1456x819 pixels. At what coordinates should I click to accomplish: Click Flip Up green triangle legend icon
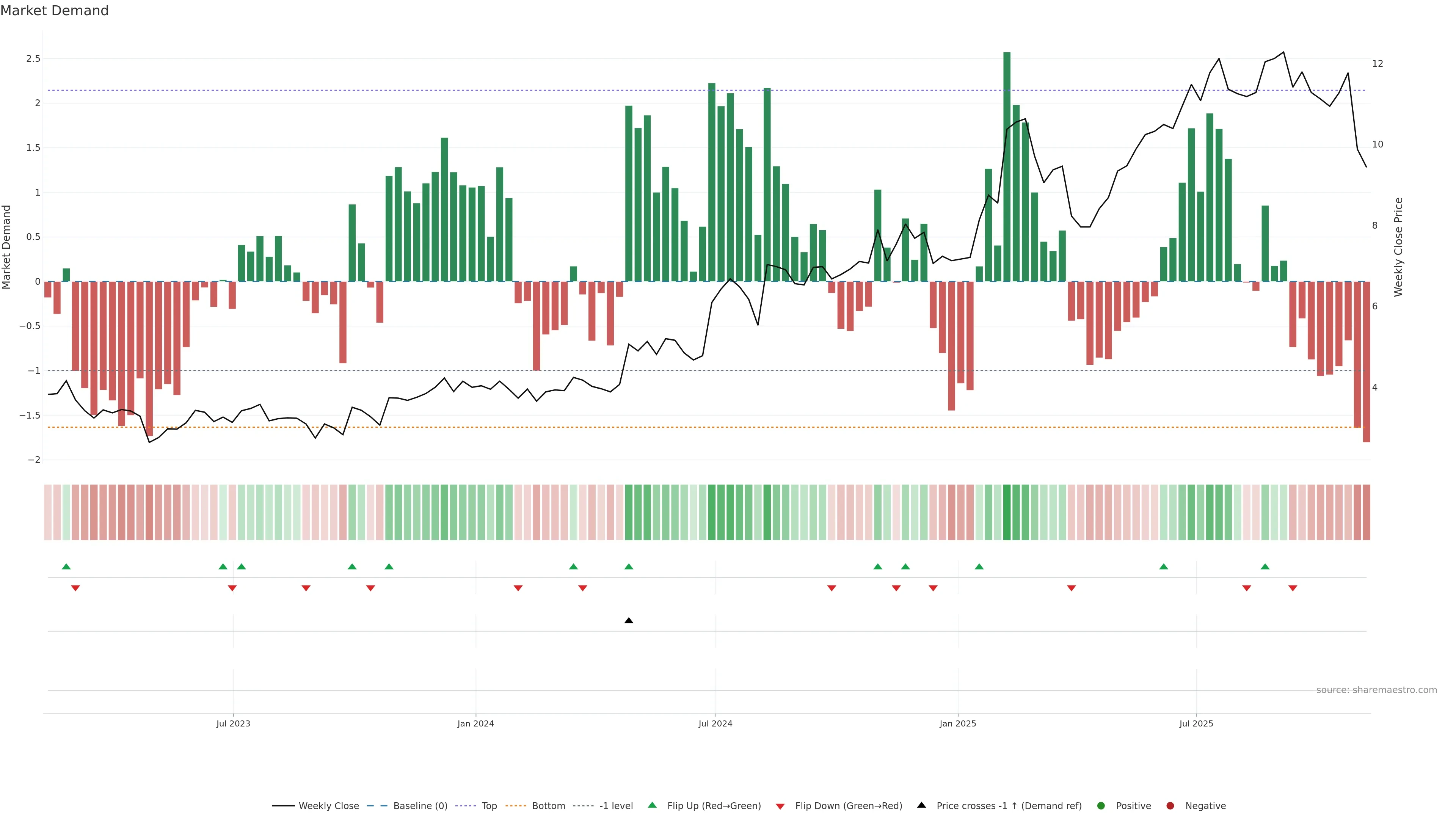[x=652, y=805]
